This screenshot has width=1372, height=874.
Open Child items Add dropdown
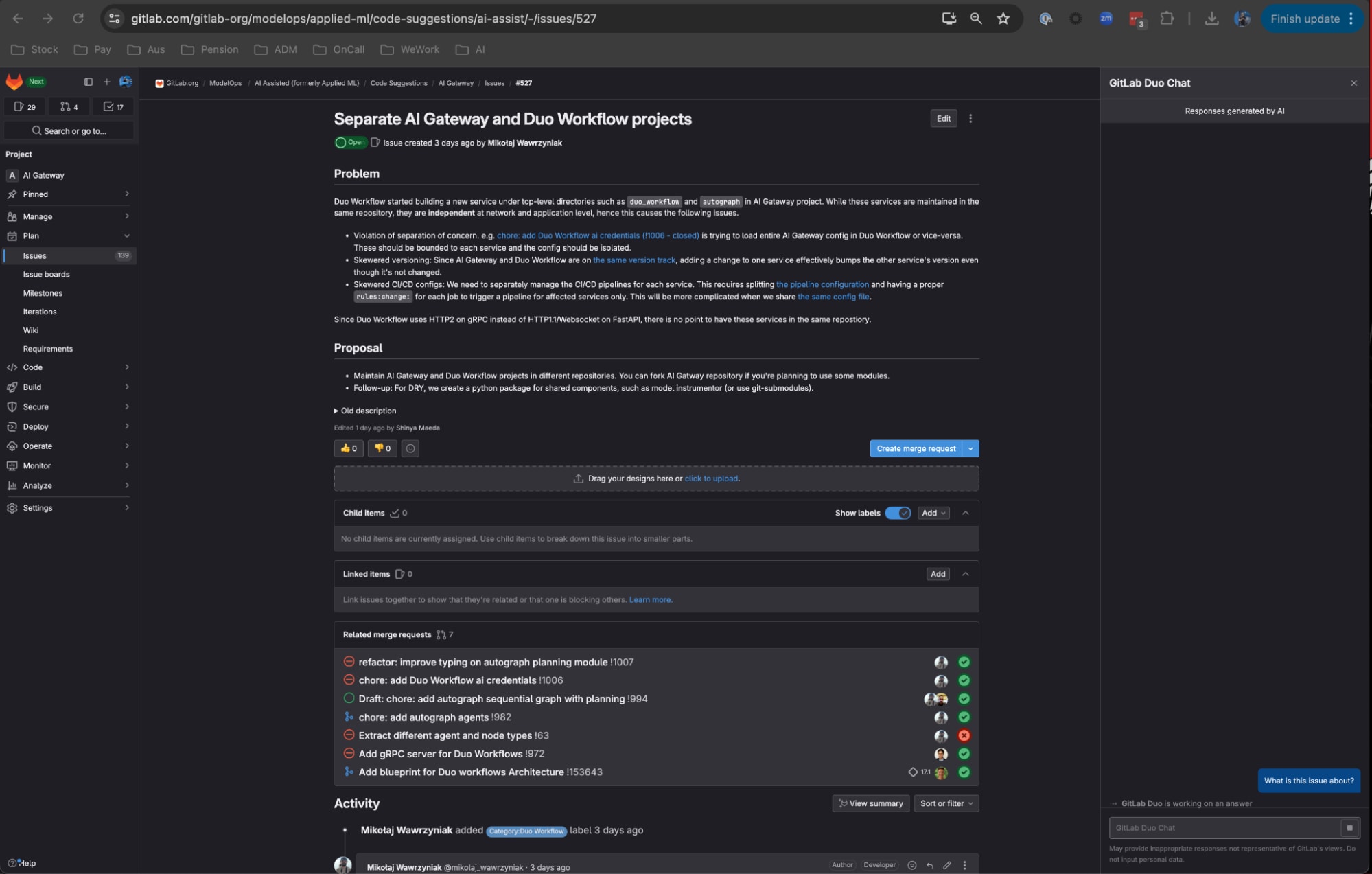tap(933, 513)
